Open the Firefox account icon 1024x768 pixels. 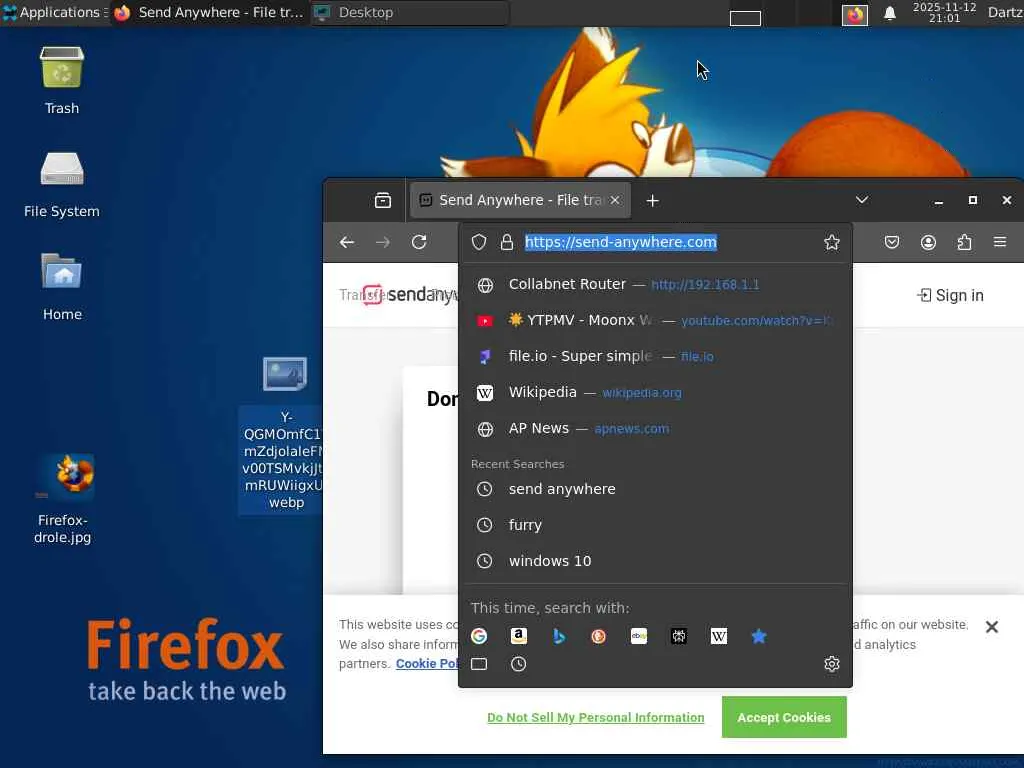point(928,242)
